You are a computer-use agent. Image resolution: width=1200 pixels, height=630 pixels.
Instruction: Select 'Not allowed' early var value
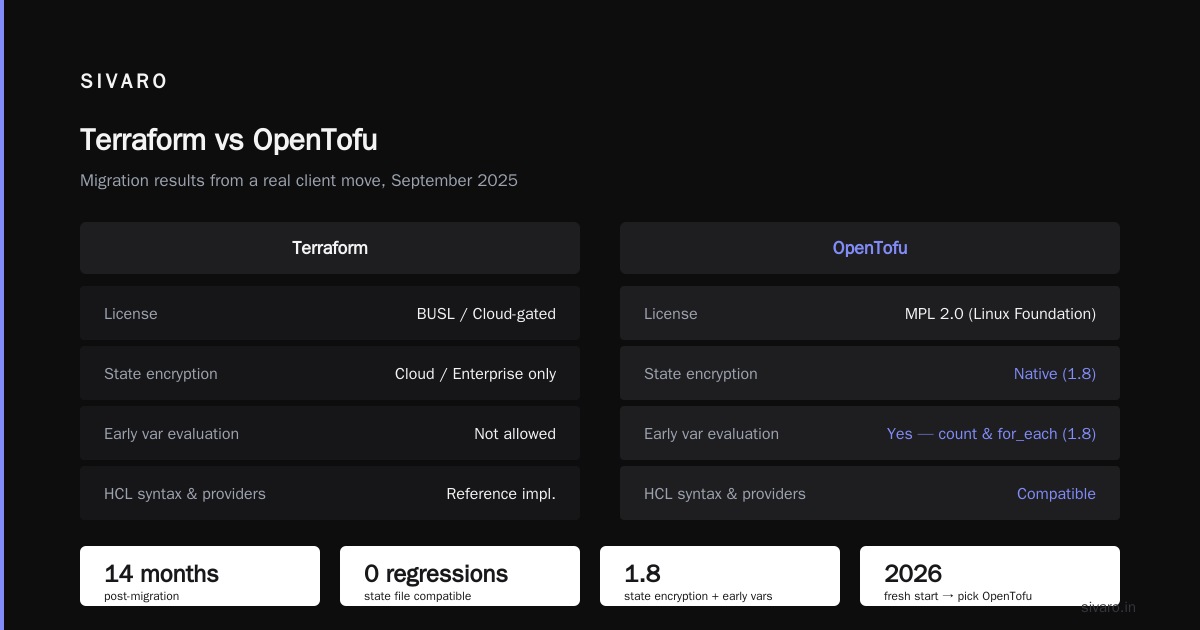(x=515, y=434)
